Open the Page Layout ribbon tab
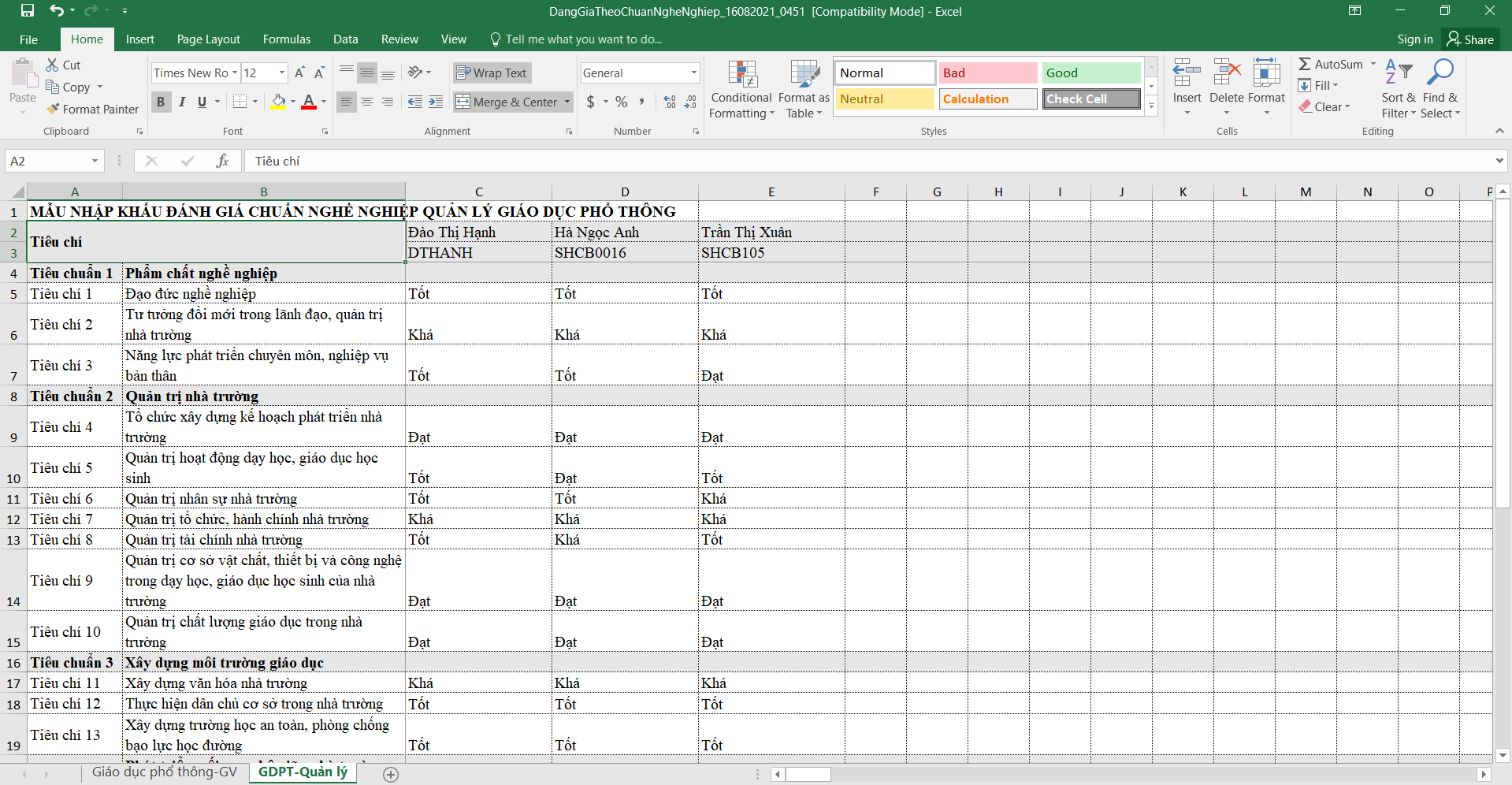The height and width of the screenshot is (785, 1512). coord(208,39)
